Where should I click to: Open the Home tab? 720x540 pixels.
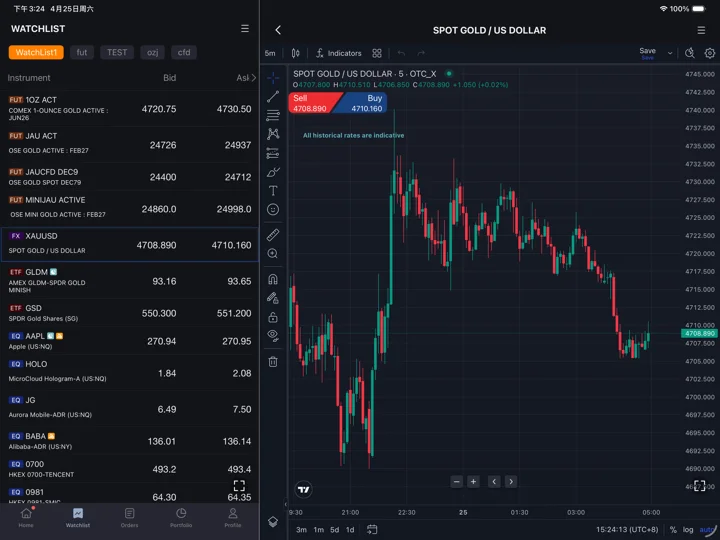tap(26, 518)
